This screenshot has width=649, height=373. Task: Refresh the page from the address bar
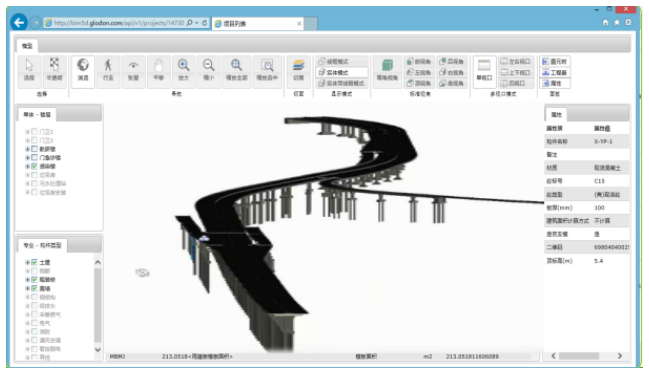pos(204,23)
